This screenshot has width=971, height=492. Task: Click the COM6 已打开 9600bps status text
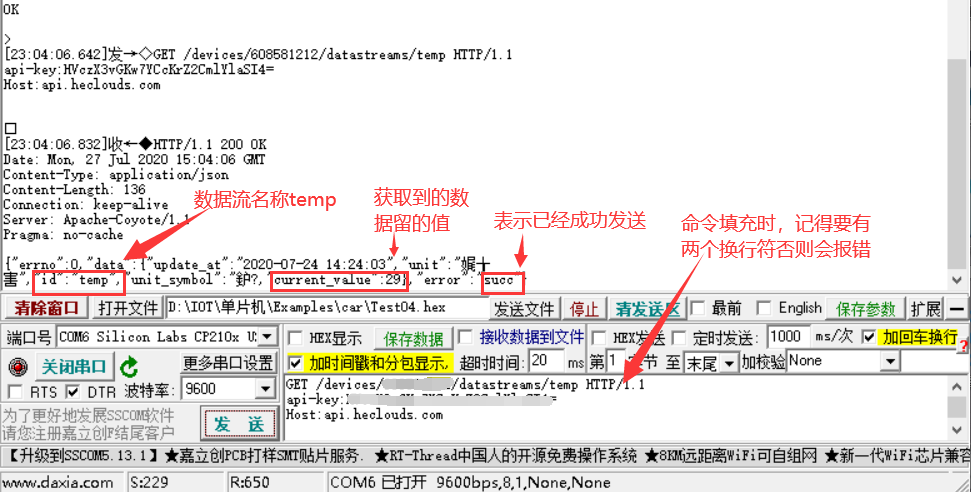(471, 483)
